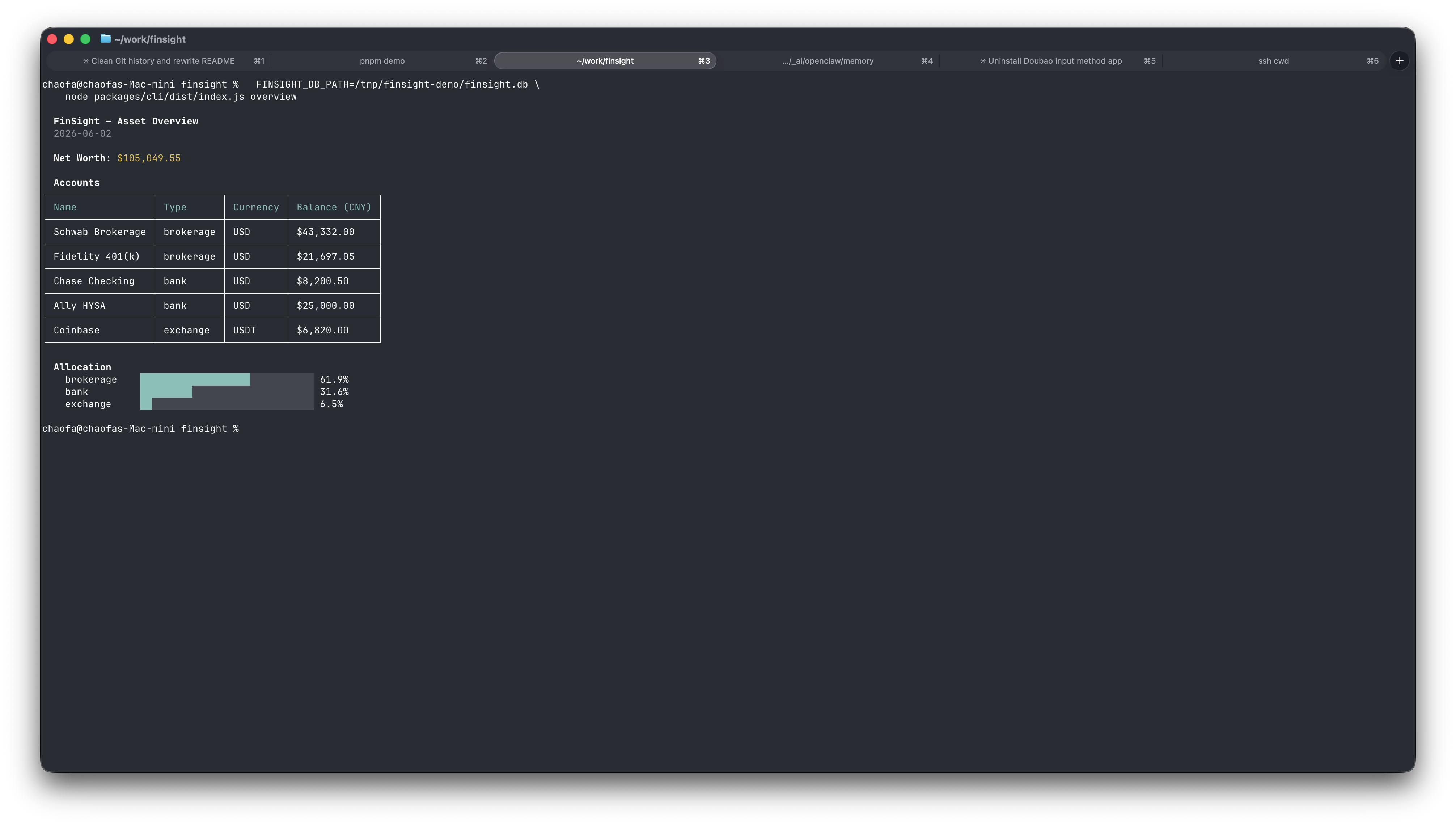Open the .../_ai/openclaw/memory tab
This screenshot has height=826, width=1456.
click(828, 61)
